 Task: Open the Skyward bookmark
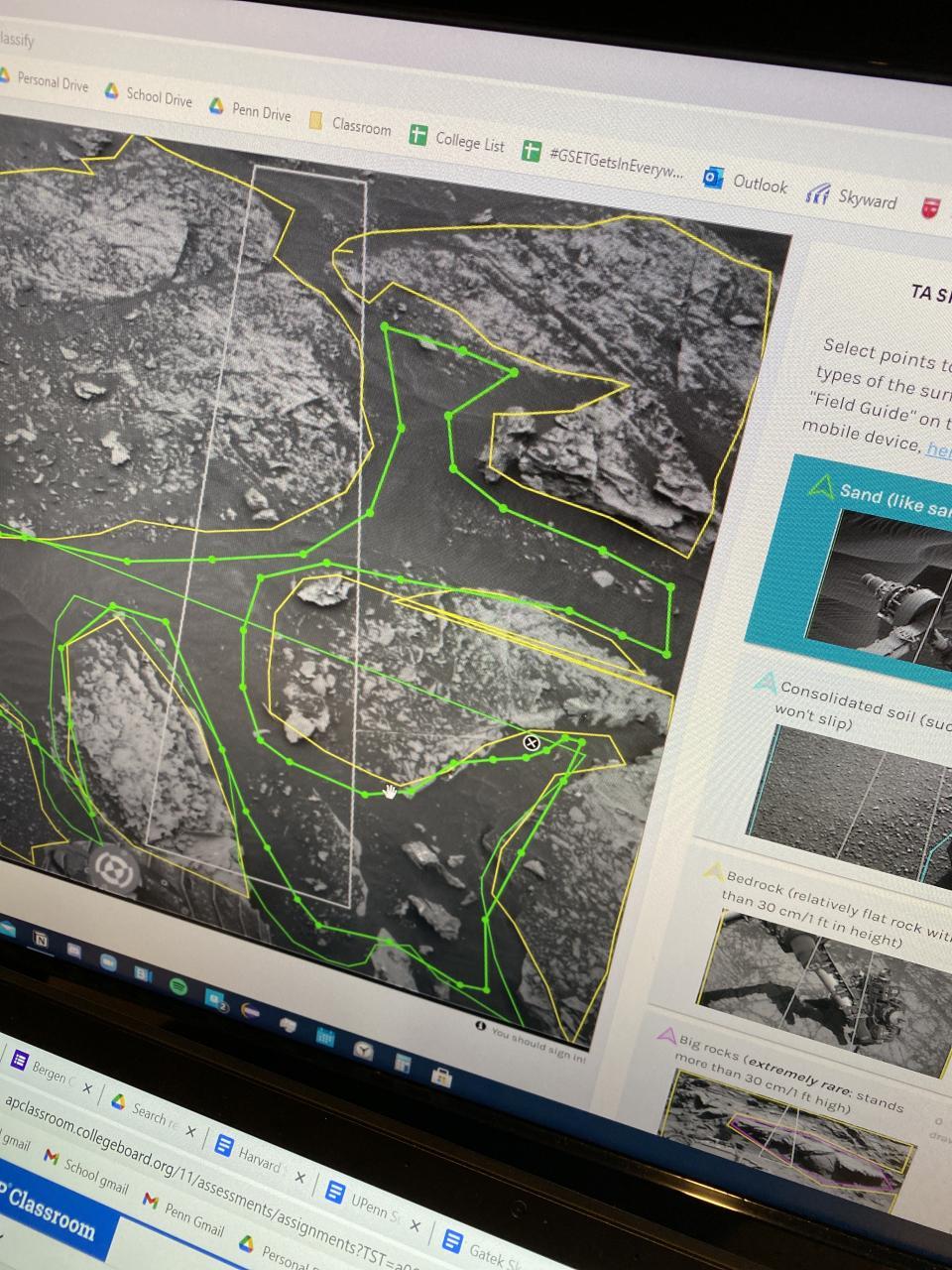852,196
